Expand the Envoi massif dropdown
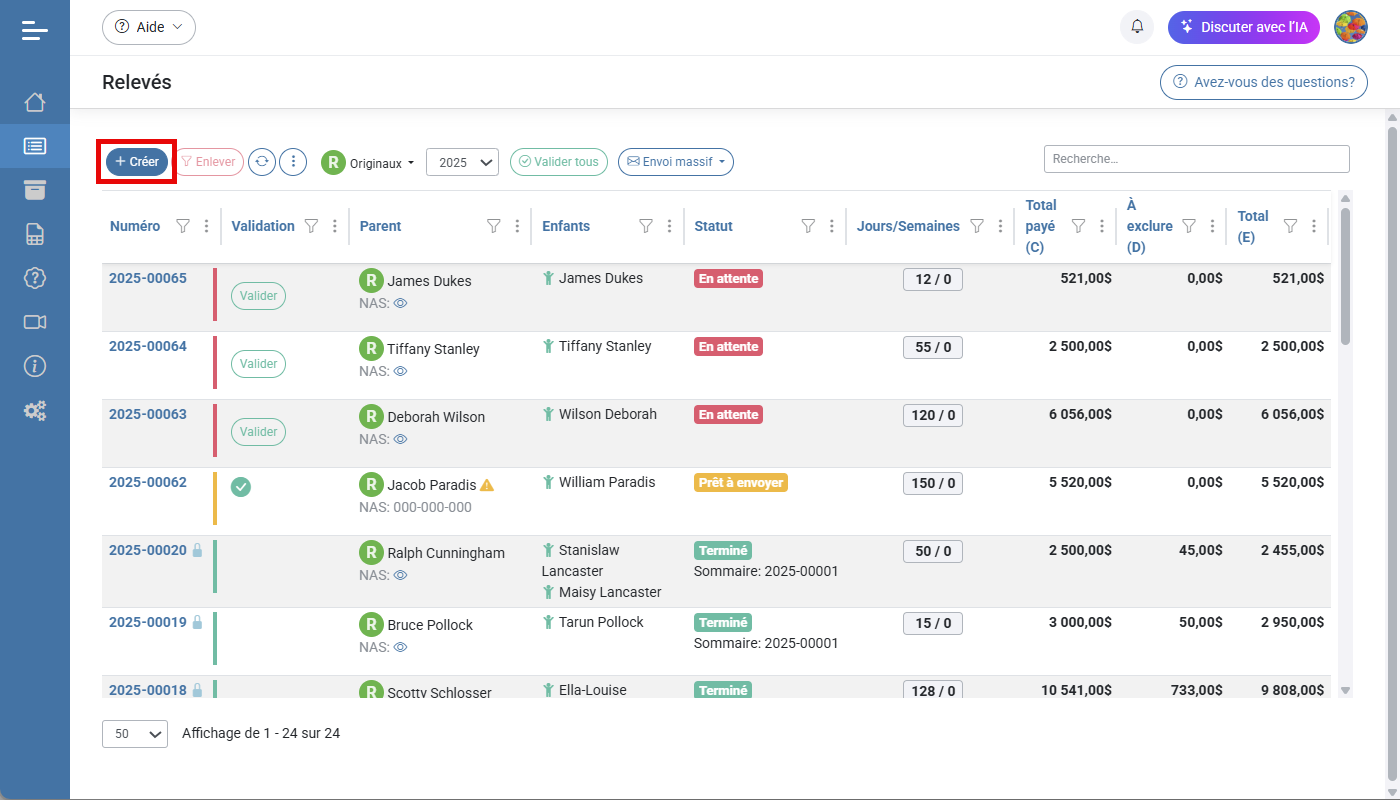This screenshot has width=1400, height=800. pos(676,162)
